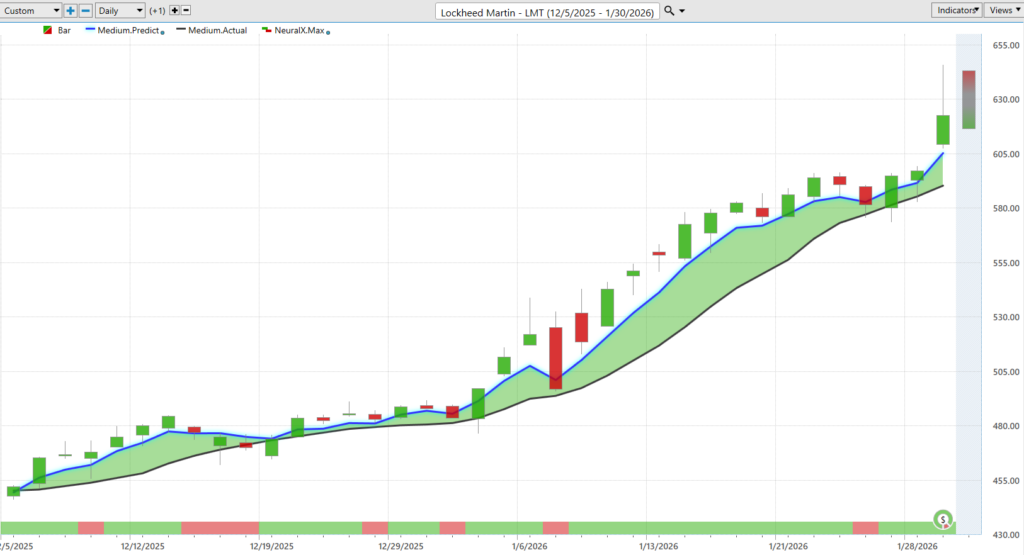
Task: Click the large red candlestick after 1/6/2026
Action: point(555,358)
